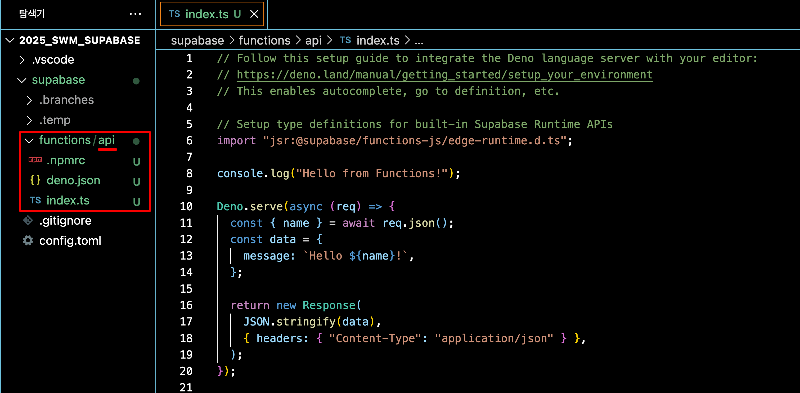Viewport: 800px width, 393px height.
Task: Click the import statement on line 6
Action: 395,141
